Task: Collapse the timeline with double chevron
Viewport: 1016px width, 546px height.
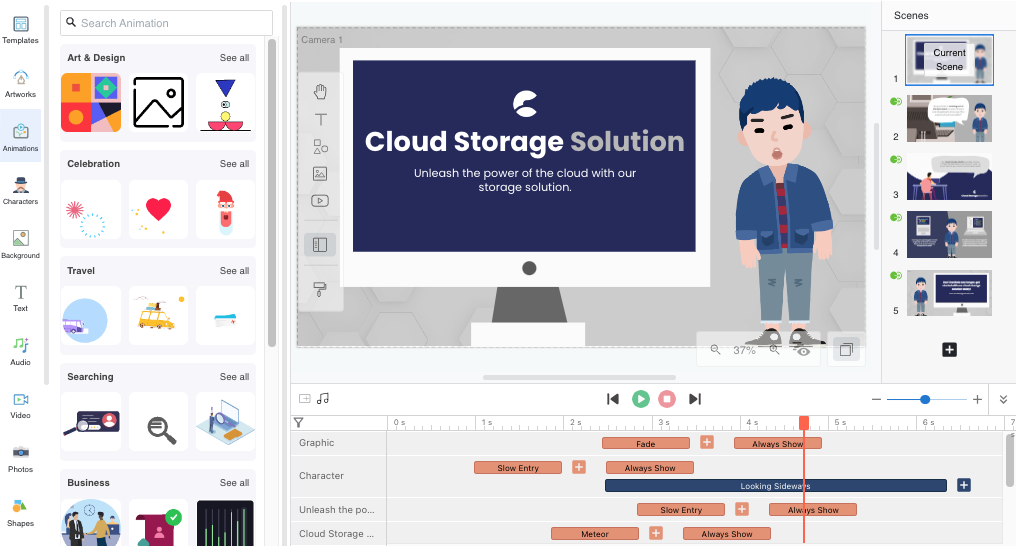Action: (x=1003, y=399)
